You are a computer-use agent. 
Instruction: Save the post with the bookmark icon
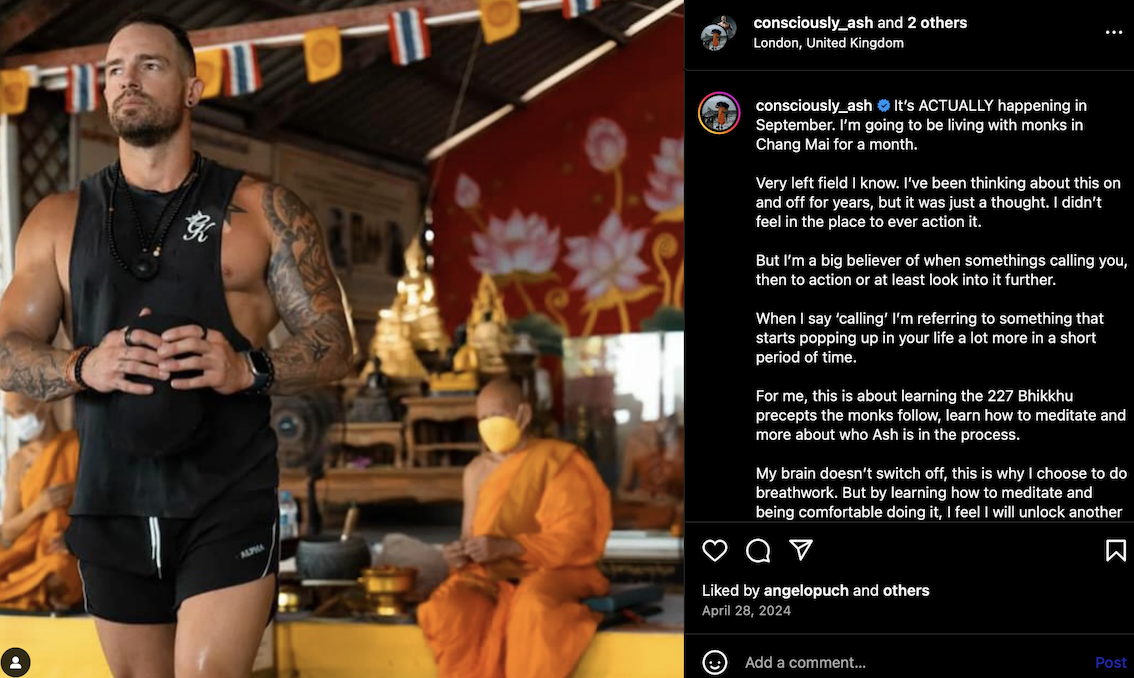pyautogui.click(x=1115, y=551)
